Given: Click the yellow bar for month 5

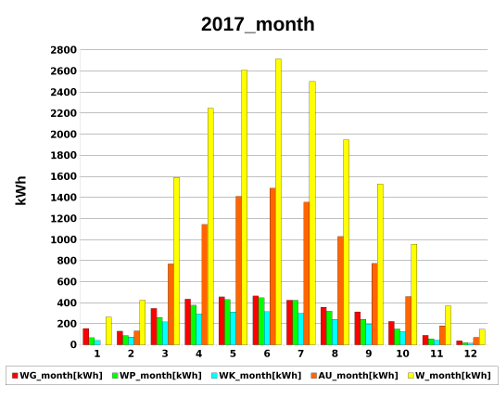Looking at the screenshot, I should (x=244, y=207).
